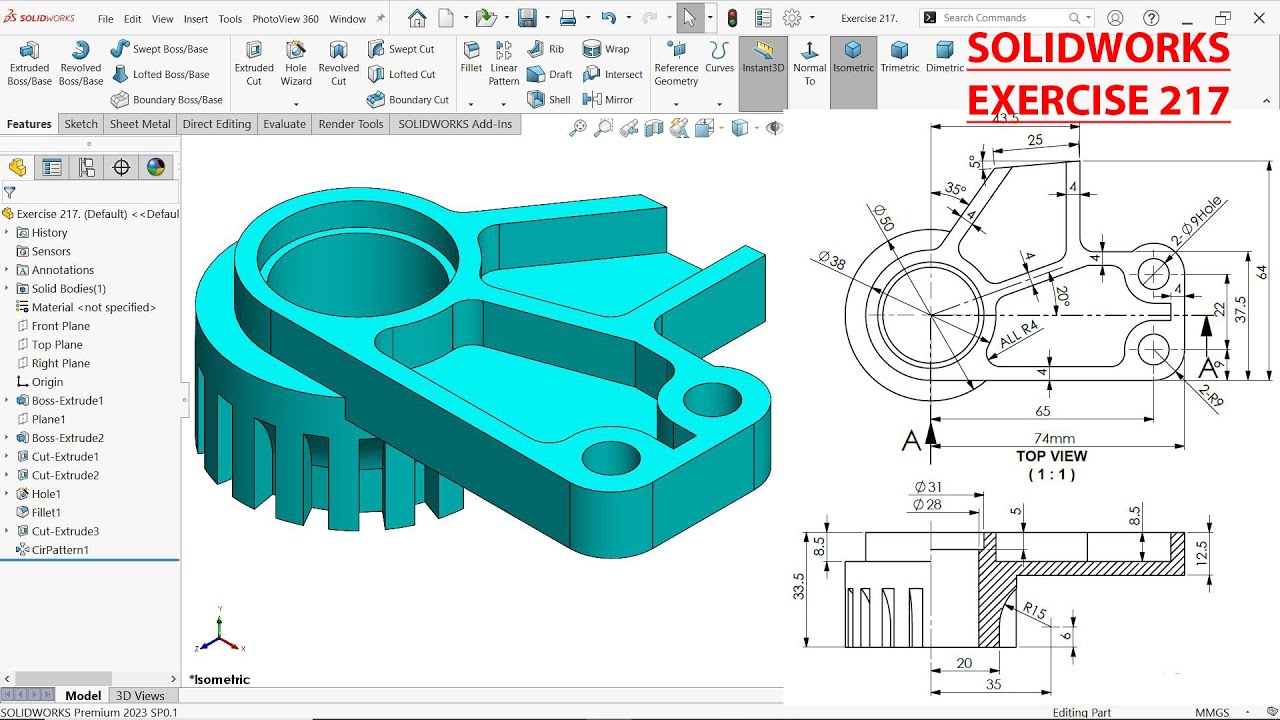1280x720 pixels.
Task: Select the Rib feature tool
Action: tap(546, 49)
